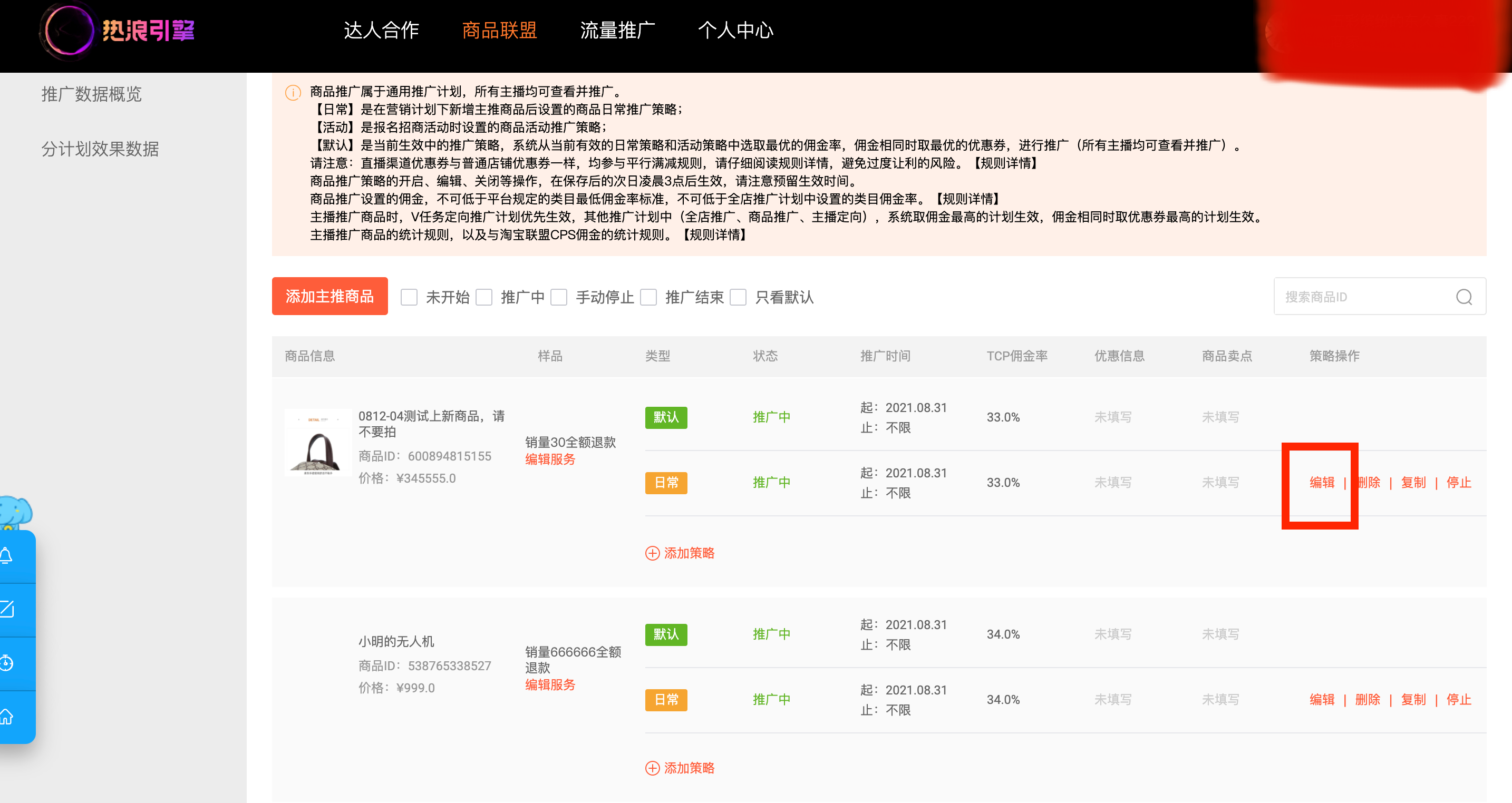Click 33.0% rate in first product 日常 row

(x=1003, y=483)
